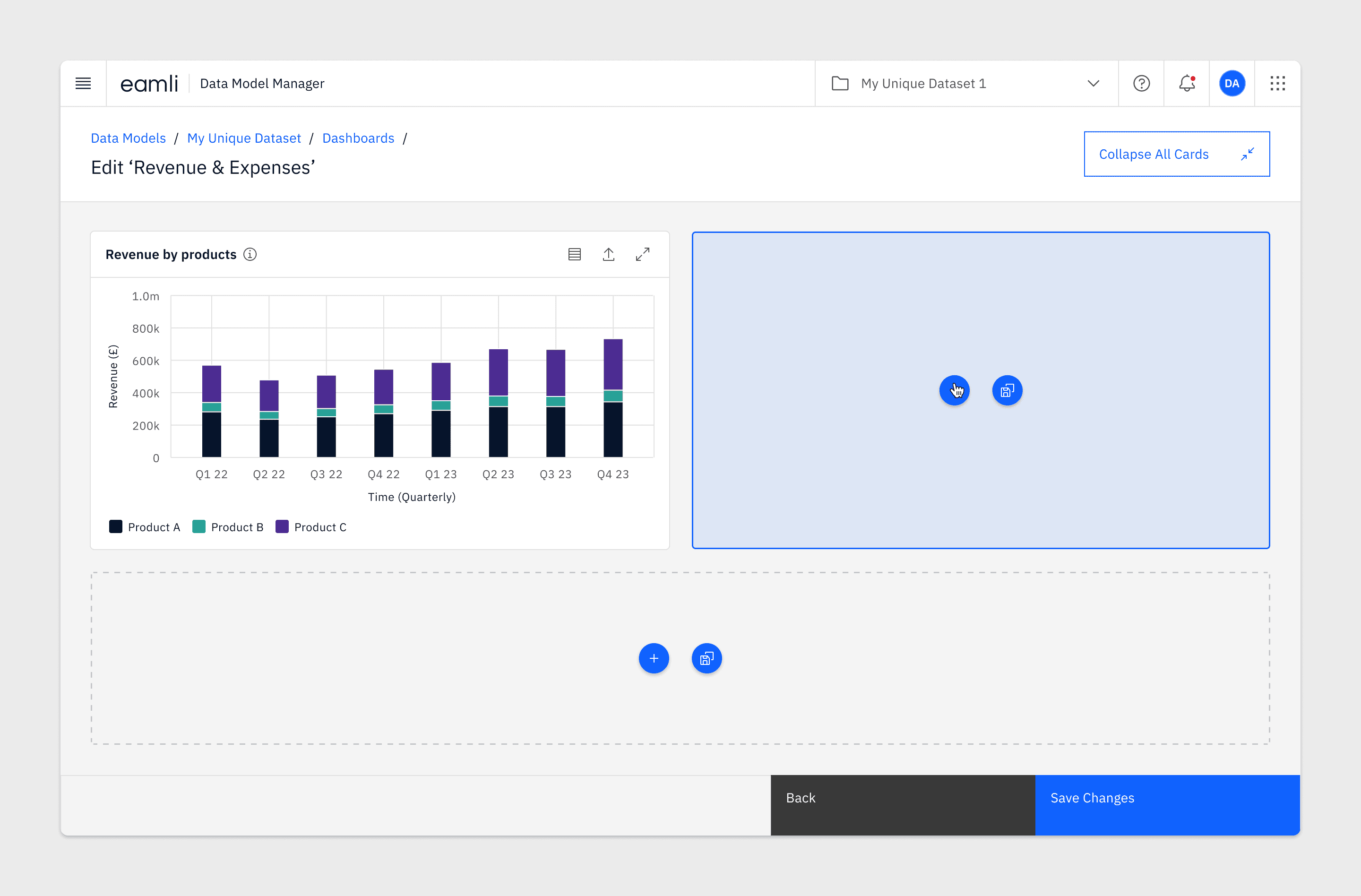Open the hamburger navigation menu

coord(83,84)
